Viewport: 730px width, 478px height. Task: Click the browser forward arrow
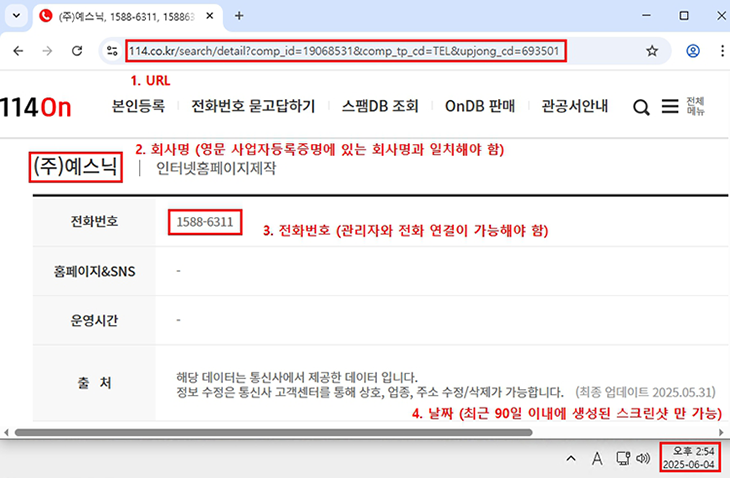[x=47, y=51]
